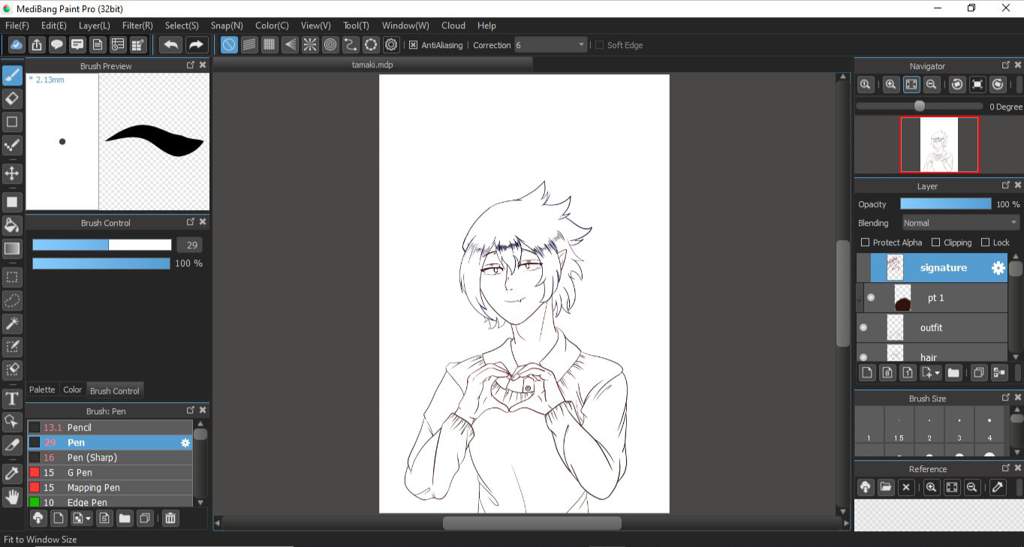This screenshot has width=1024, height=547.
Task: Enable layer Lock checkbox
Action: [985, 242]
